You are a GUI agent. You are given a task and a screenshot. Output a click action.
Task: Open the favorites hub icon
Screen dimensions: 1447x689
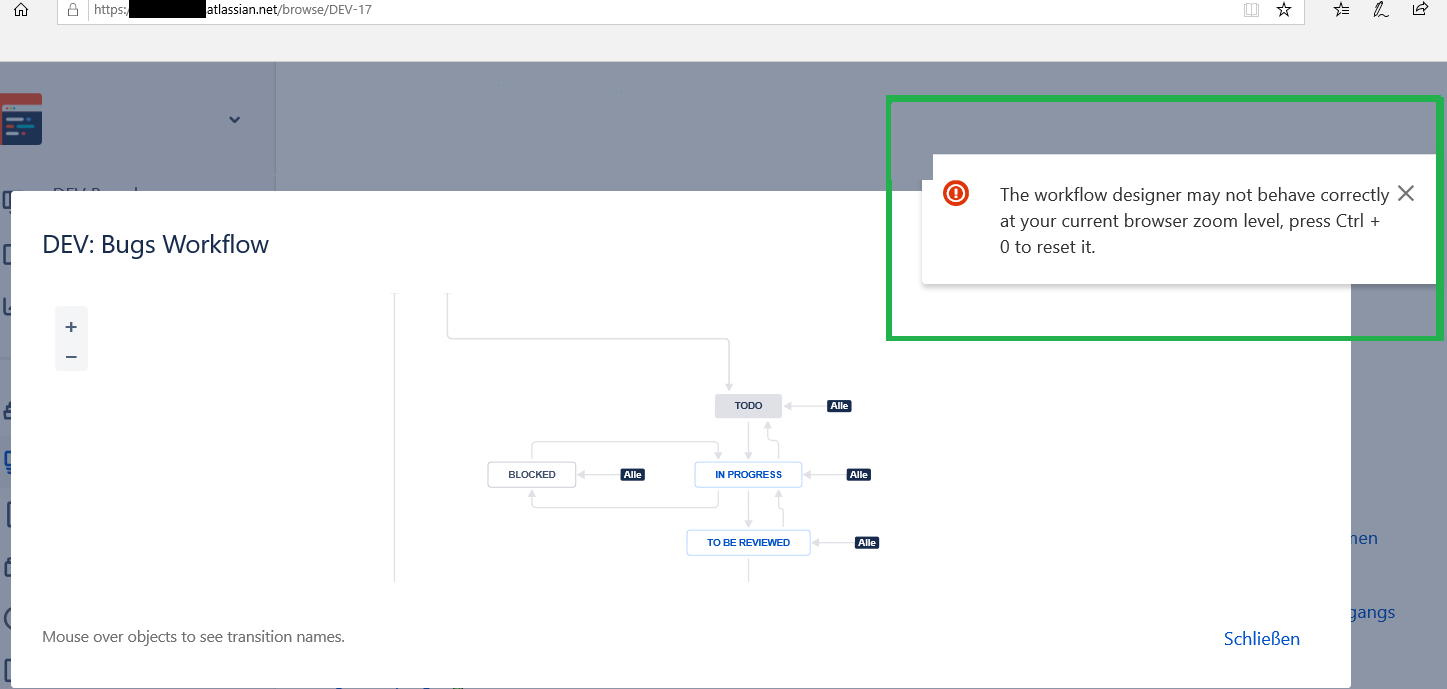coord(1342,10)
